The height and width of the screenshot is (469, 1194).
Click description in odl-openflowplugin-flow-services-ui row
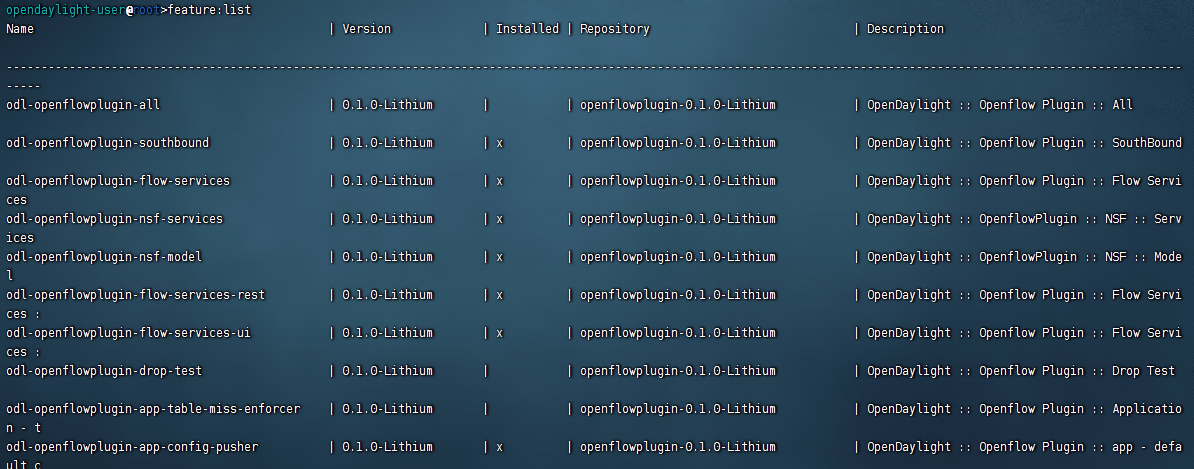pyautogui.click(x=1024, y=333)
